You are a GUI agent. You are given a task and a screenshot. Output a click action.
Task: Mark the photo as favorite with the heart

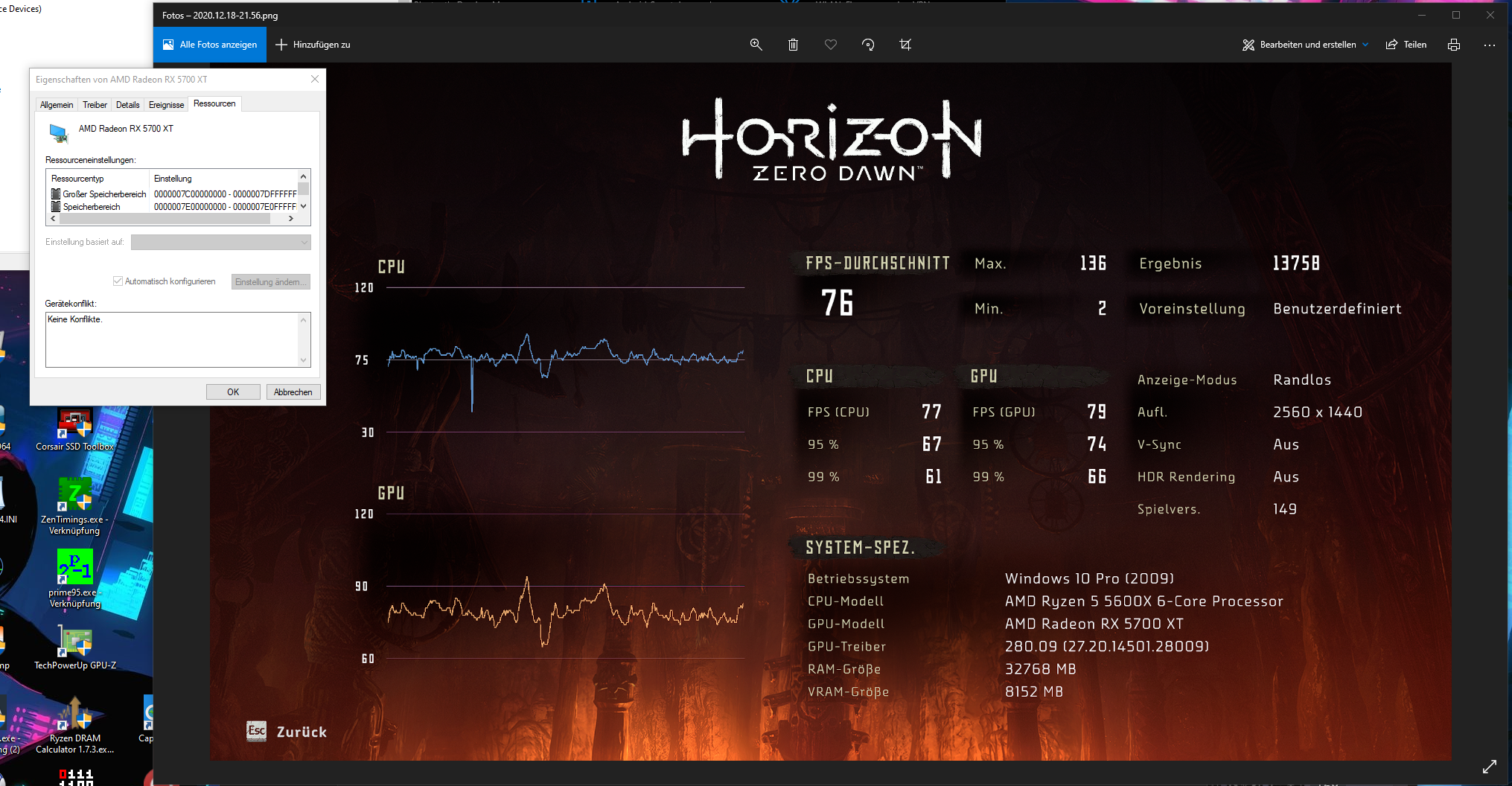[831, 45]
